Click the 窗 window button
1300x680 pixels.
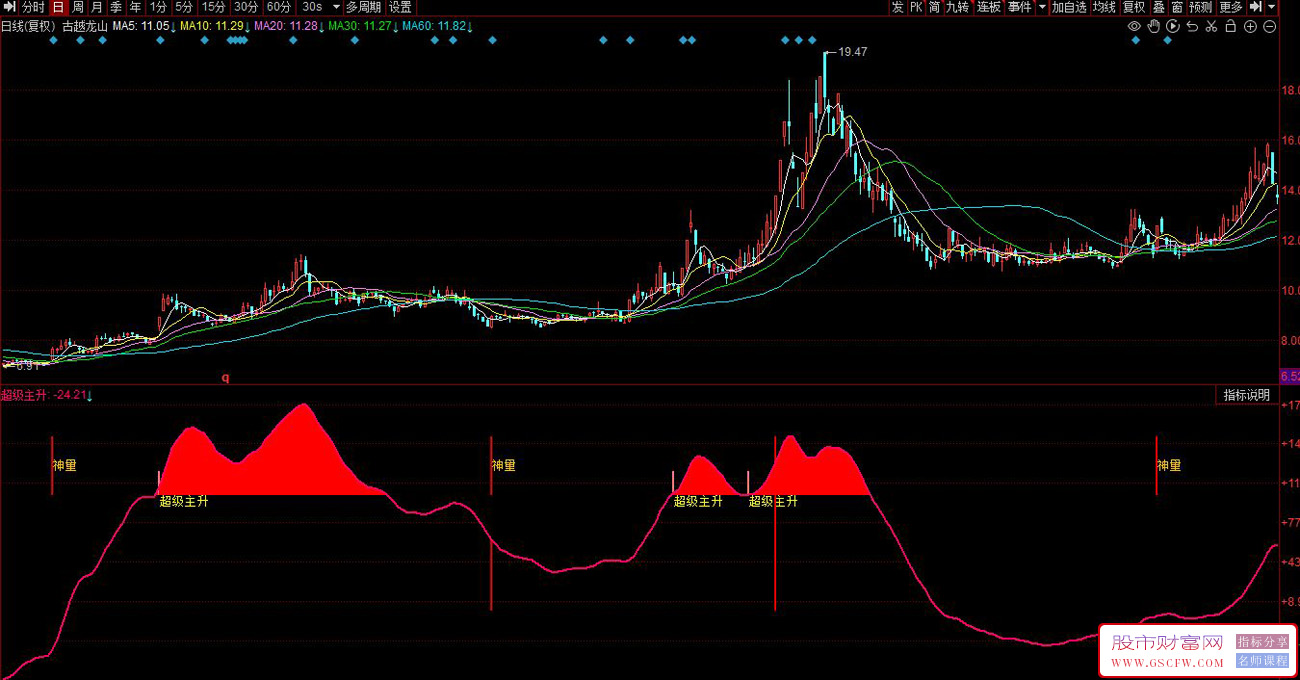(1178, 7)
